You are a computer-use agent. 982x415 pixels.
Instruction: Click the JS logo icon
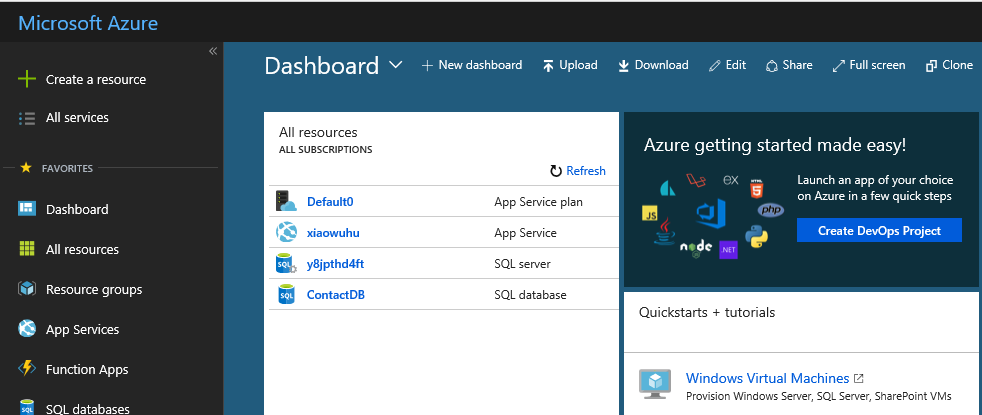(x=649, y=213)
